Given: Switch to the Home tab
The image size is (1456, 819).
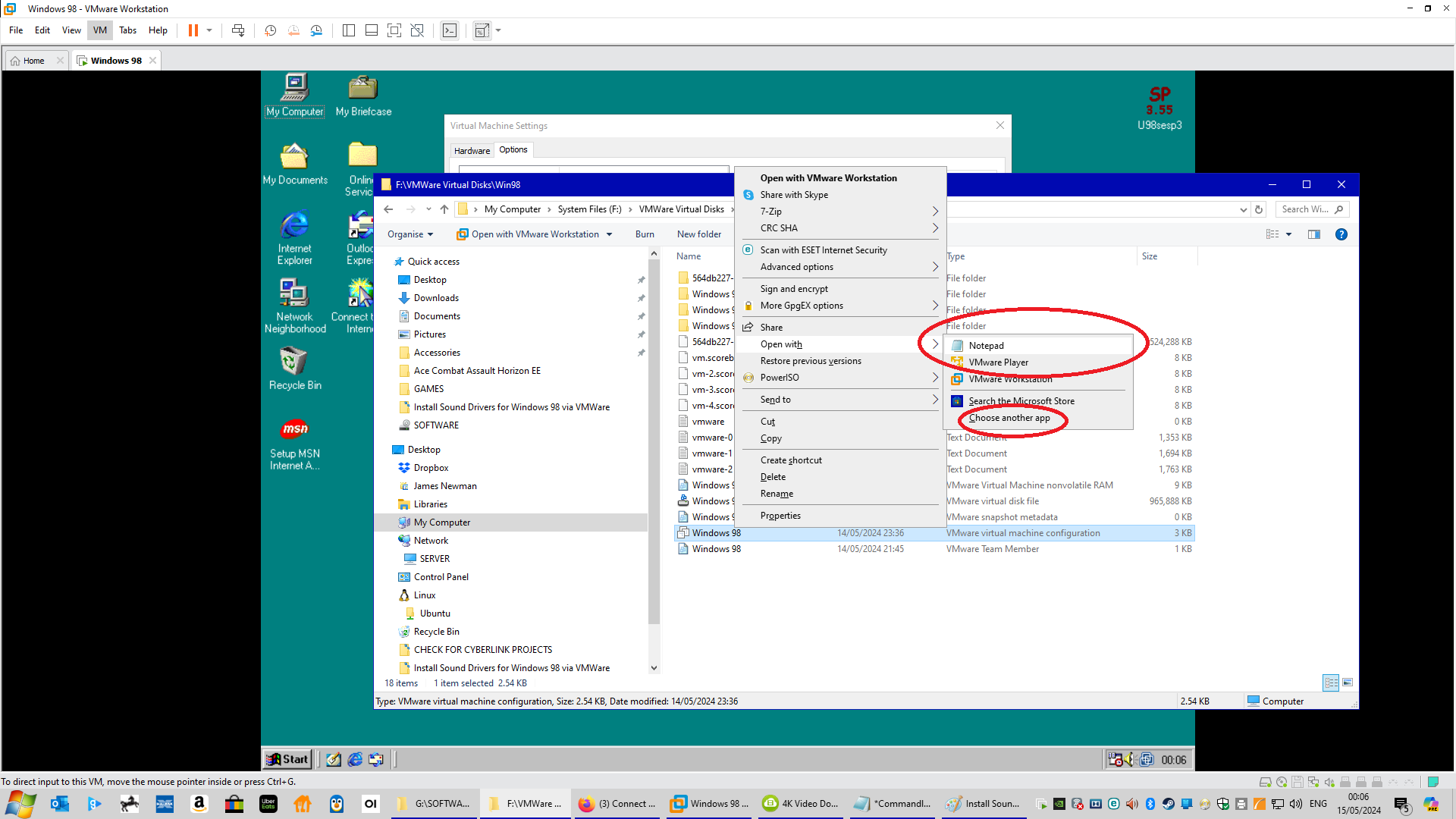Looking at the screenshot, I should point(33,61).
